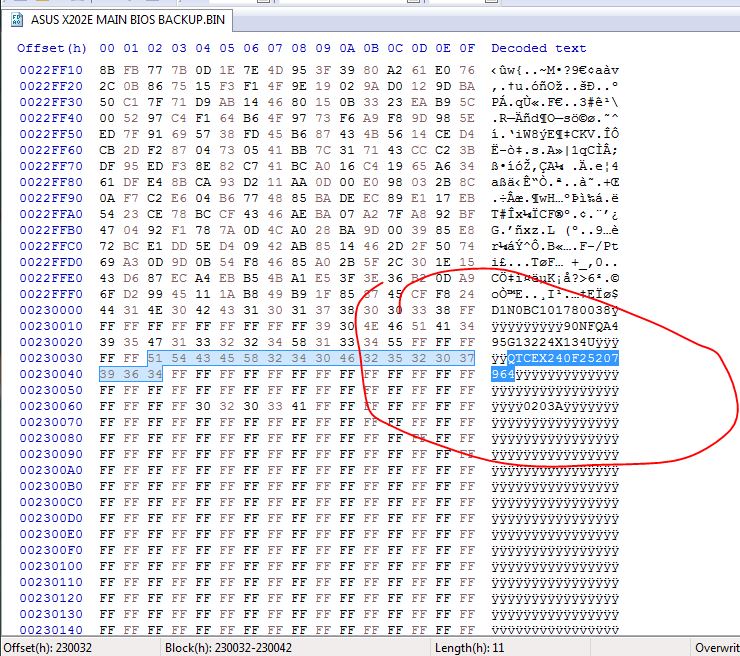Select offset row 00230000
This screenshot has width=740, height=656.
pyautogui.click(x=51, y=311)
